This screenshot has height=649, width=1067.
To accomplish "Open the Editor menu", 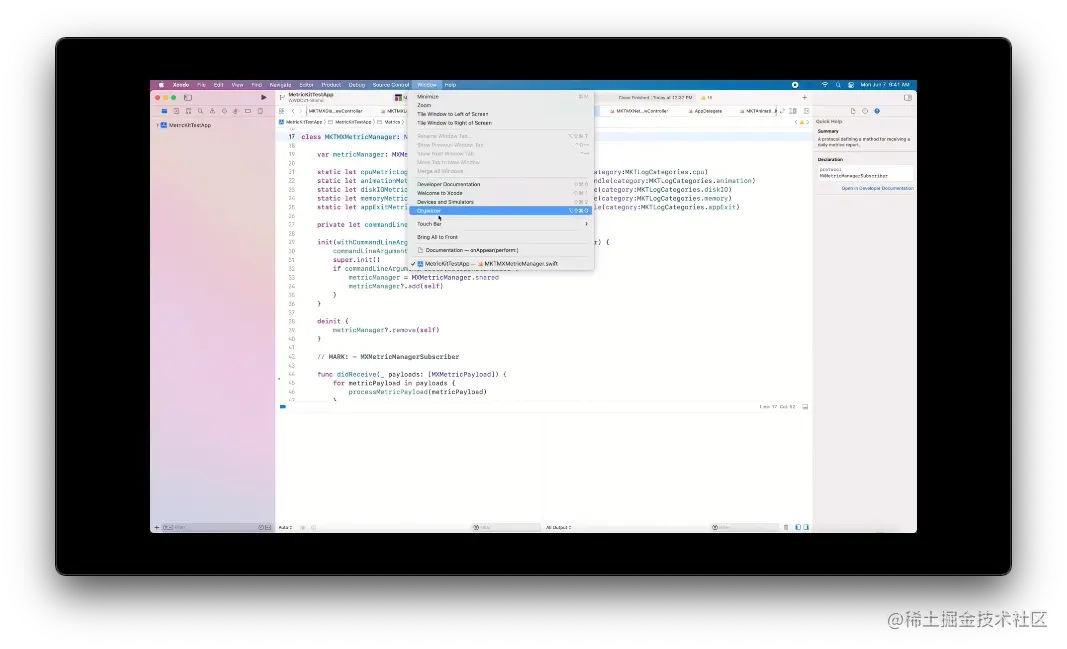I will tap(306, 85).
